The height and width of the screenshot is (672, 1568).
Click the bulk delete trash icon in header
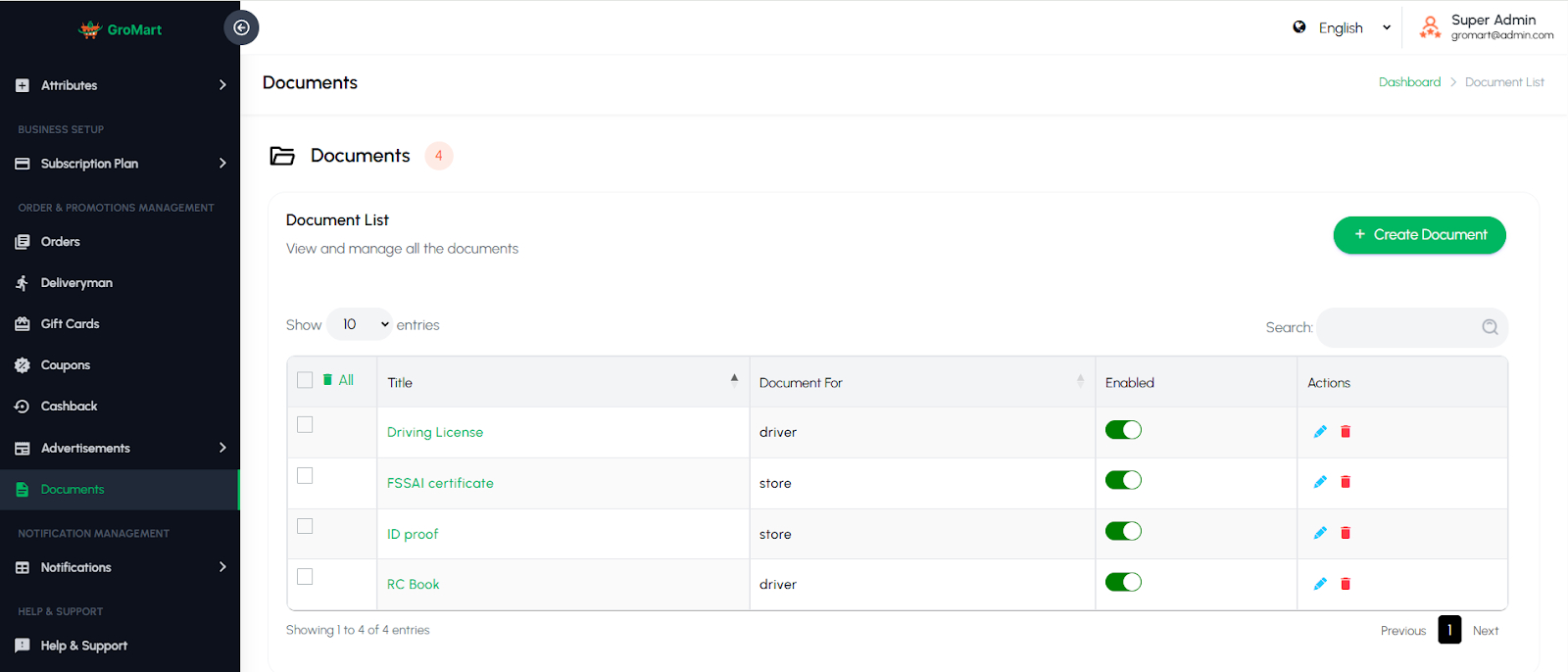tap(327, 380)
